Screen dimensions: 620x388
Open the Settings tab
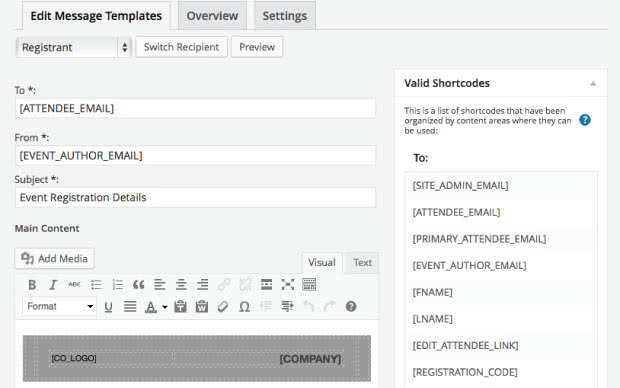pos(285,16)
